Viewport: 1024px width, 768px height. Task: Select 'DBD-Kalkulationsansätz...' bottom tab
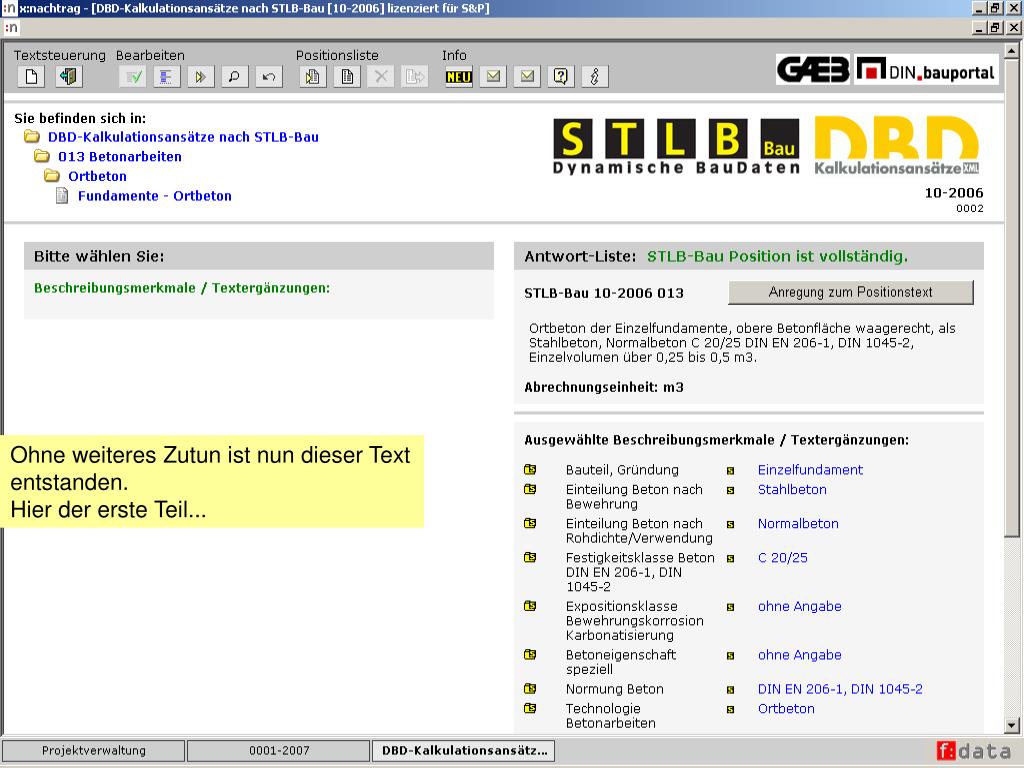point(464,750)
